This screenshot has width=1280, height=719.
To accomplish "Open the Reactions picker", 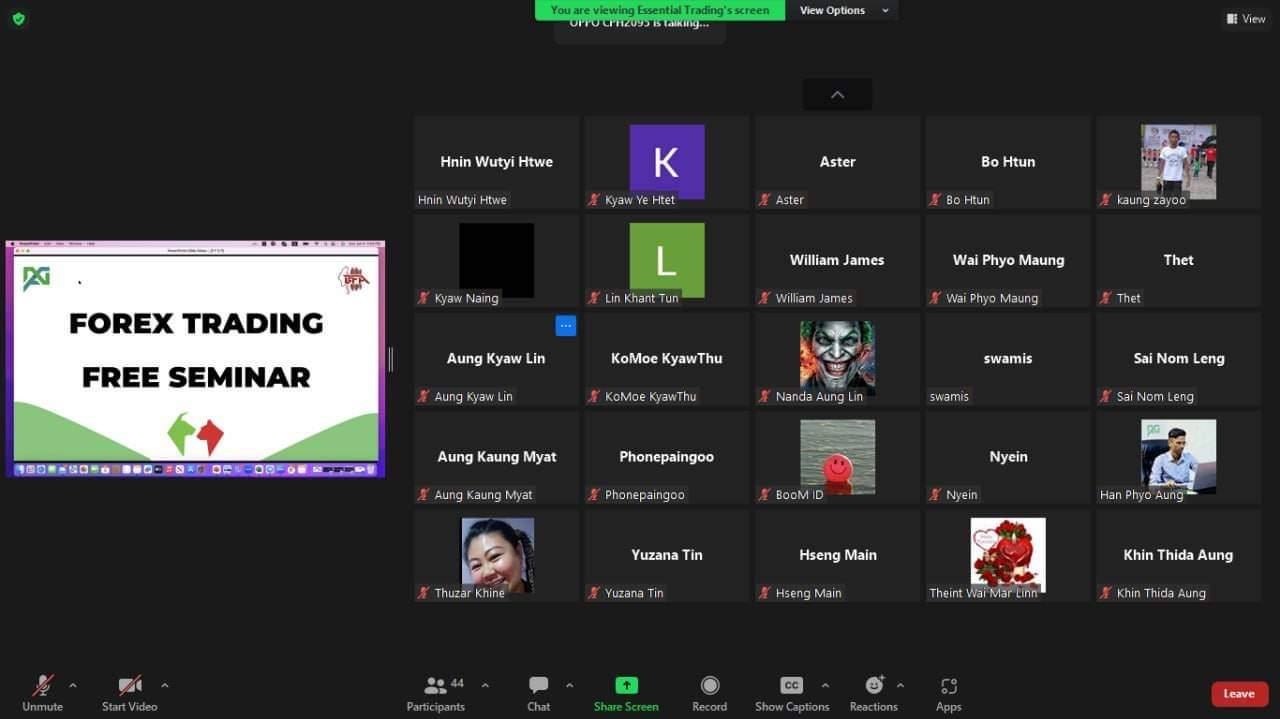I will pos(874,694).
